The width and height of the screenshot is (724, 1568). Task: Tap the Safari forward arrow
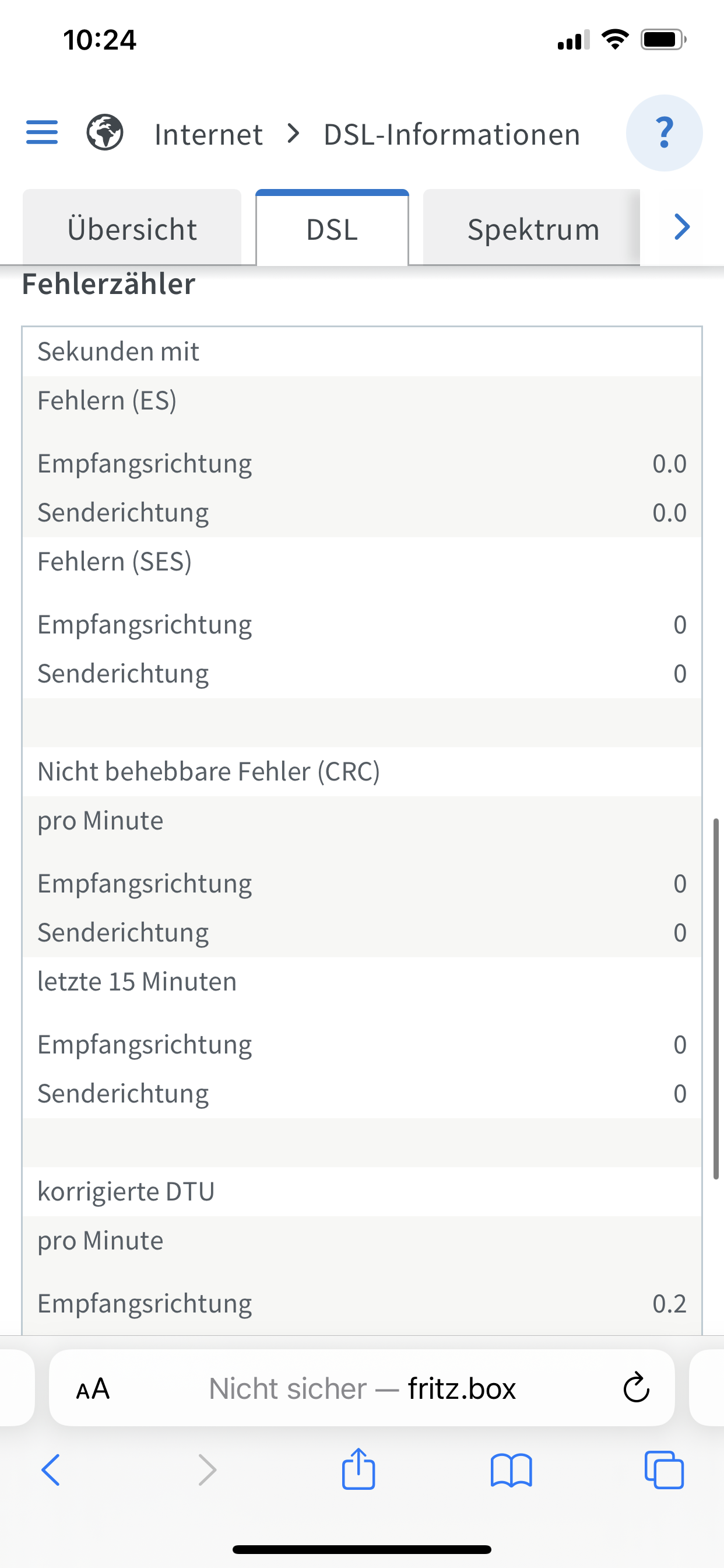pos(207,1471)
